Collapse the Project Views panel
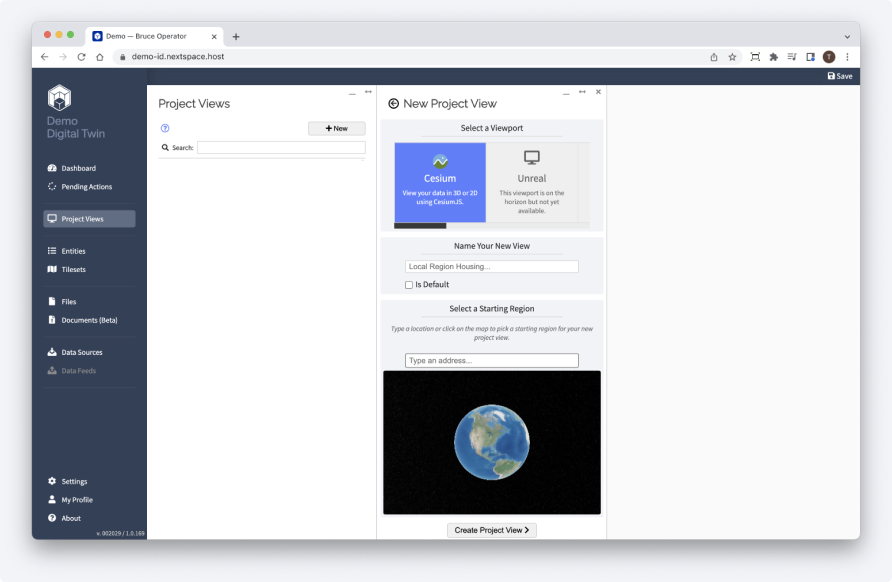892x582 pixels. coord(351,92)
